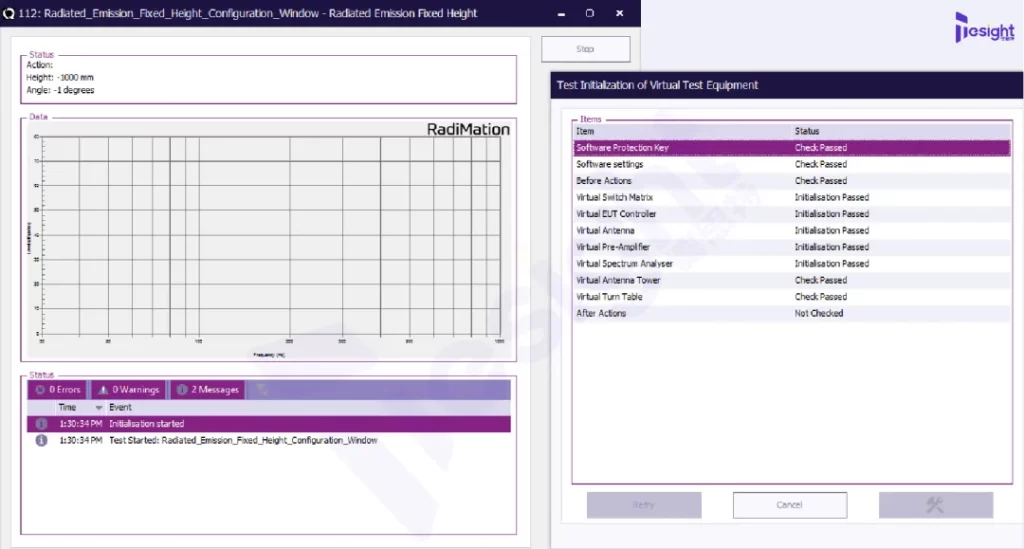
Task: Click the Event column header
Action: coord(308,407)
